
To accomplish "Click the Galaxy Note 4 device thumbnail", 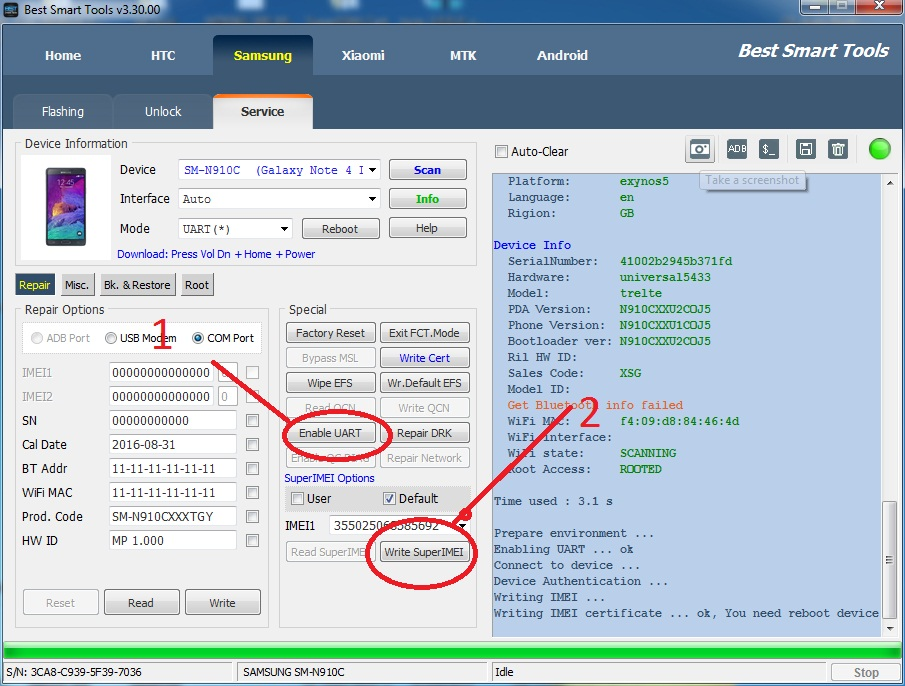I will tap(66, 207).
